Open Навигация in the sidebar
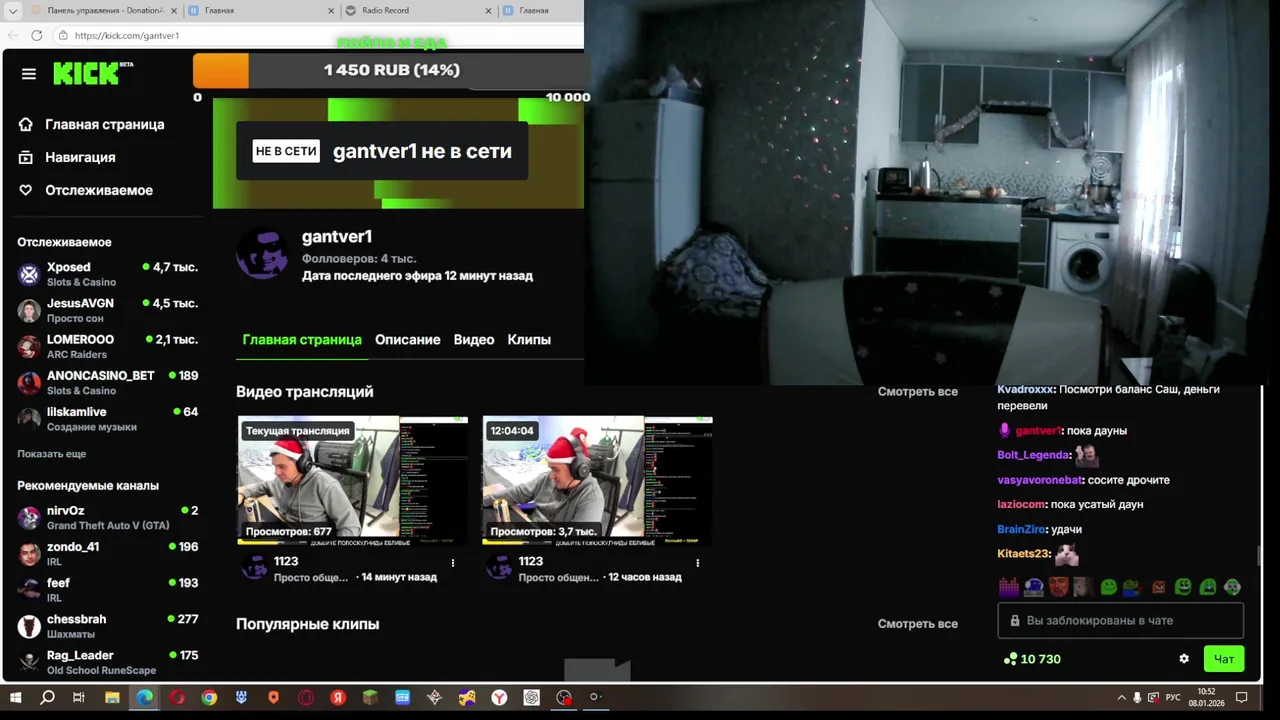This screenshot has height=720, width=1280. pyautogui.click(x=67, y=158)
